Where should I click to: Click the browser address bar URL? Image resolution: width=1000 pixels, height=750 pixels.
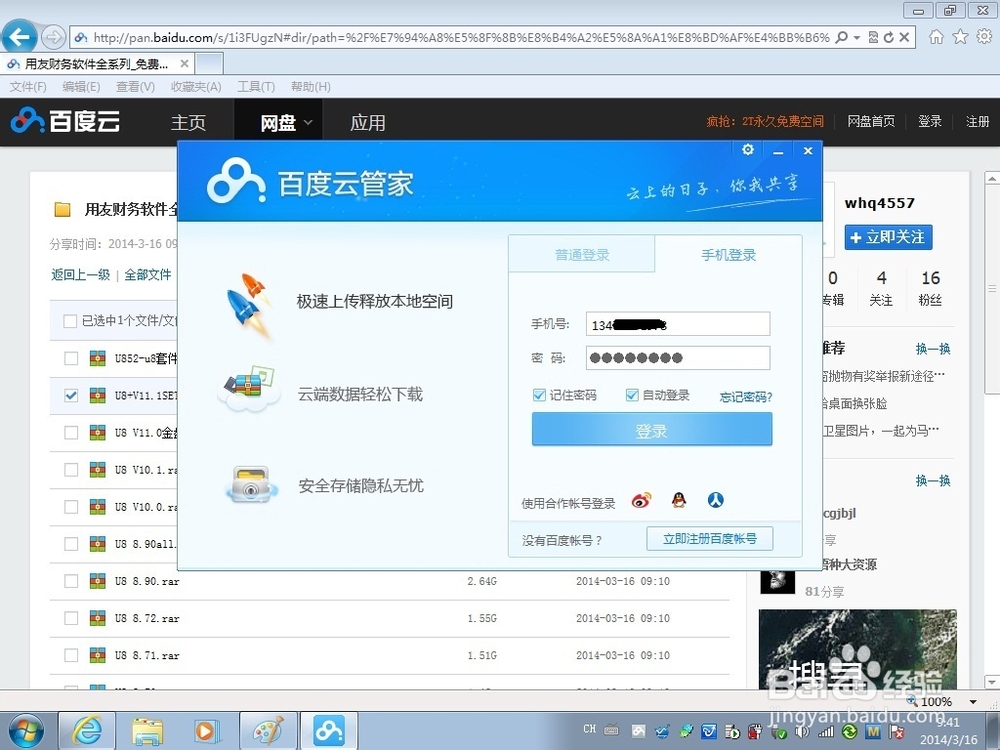[460, 38]
